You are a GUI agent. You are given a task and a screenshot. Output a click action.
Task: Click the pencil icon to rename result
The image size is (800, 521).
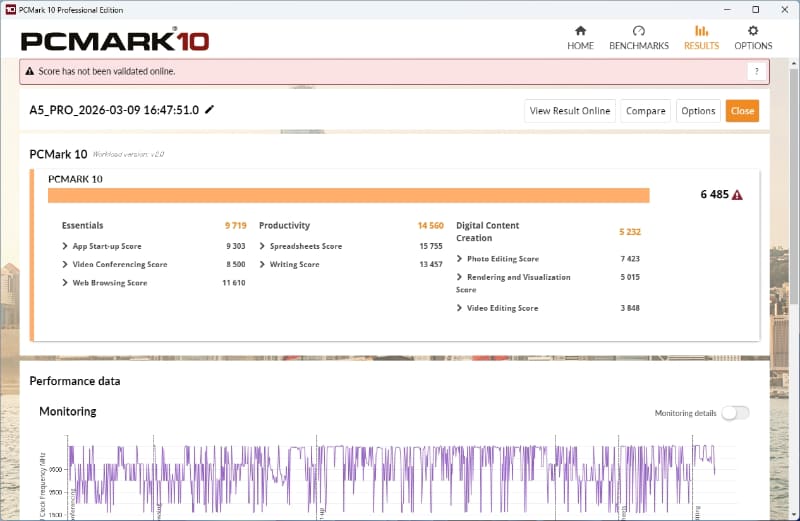[209, 109]
